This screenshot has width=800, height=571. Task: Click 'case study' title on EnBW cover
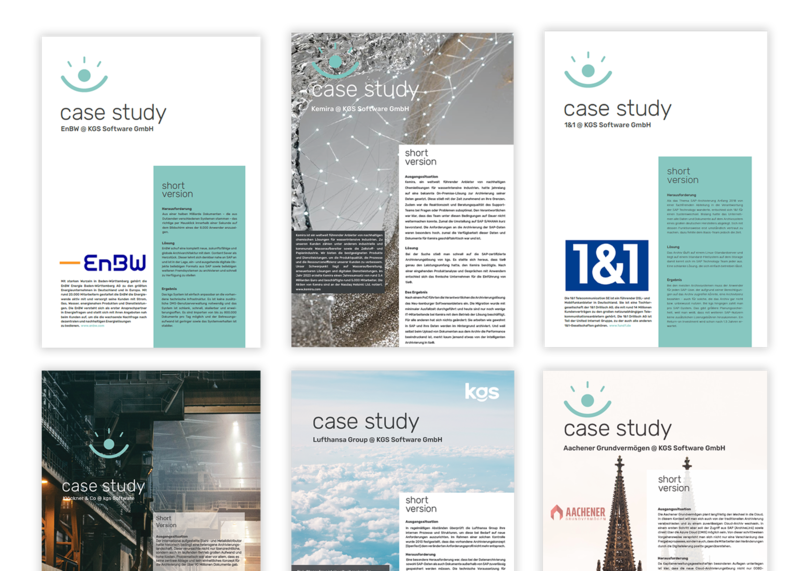(113, 113)
